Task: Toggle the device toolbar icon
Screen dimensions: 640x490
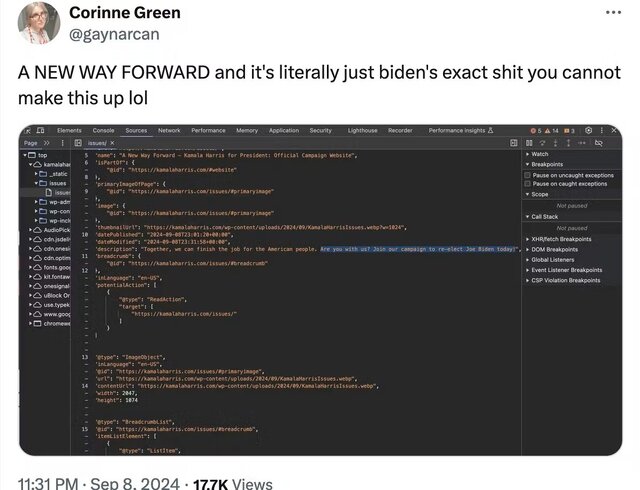Action: tap(41, 130)
